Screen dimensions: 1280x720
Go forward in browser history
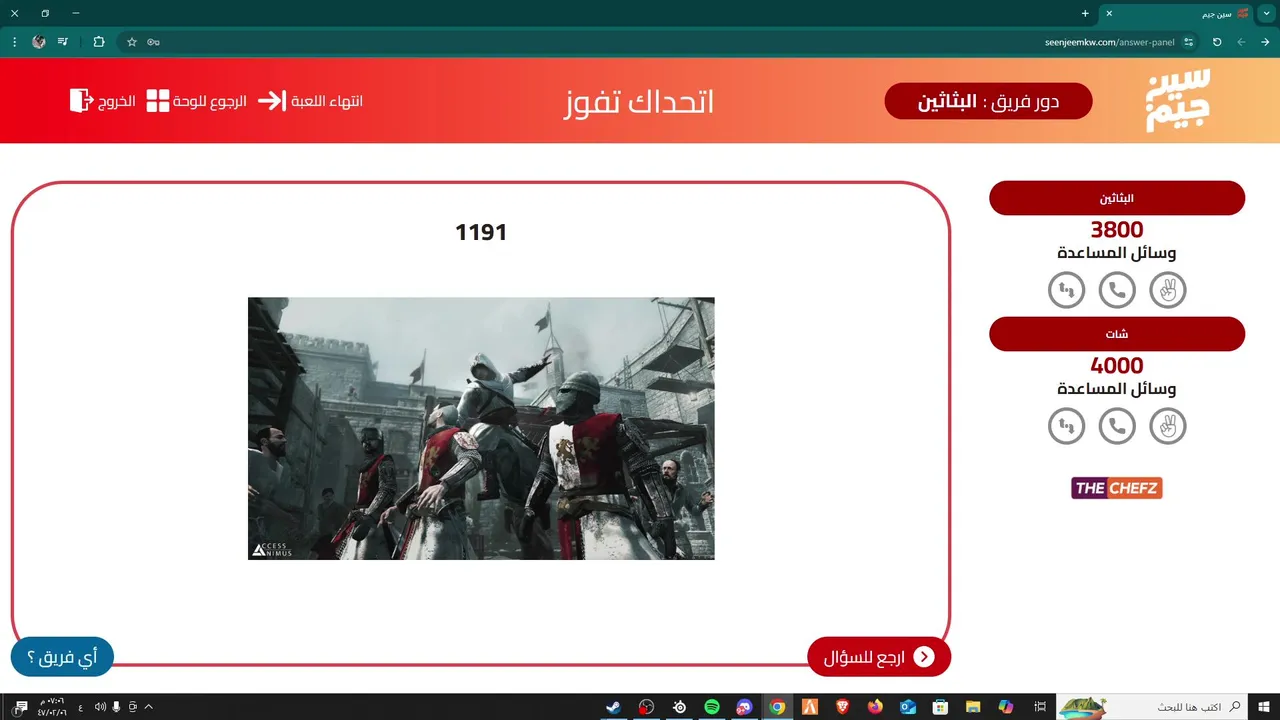coord(1241,42)
